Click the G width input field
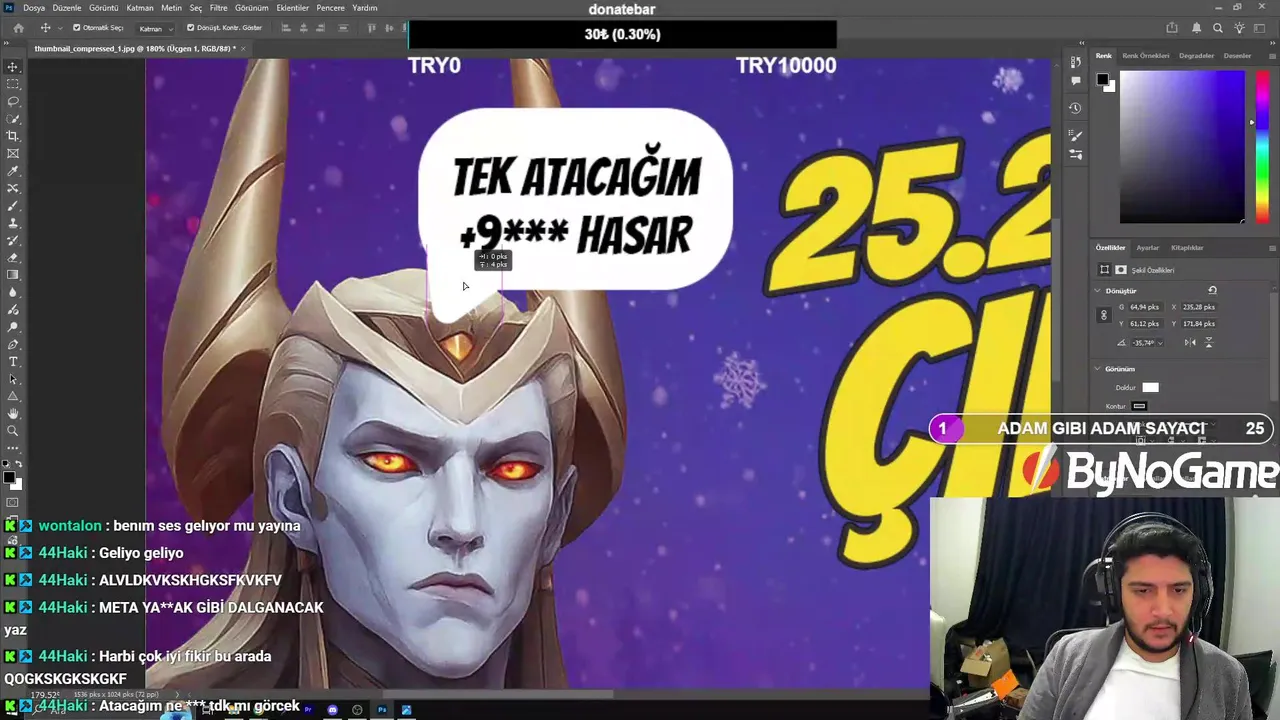 pos(1144,307)
